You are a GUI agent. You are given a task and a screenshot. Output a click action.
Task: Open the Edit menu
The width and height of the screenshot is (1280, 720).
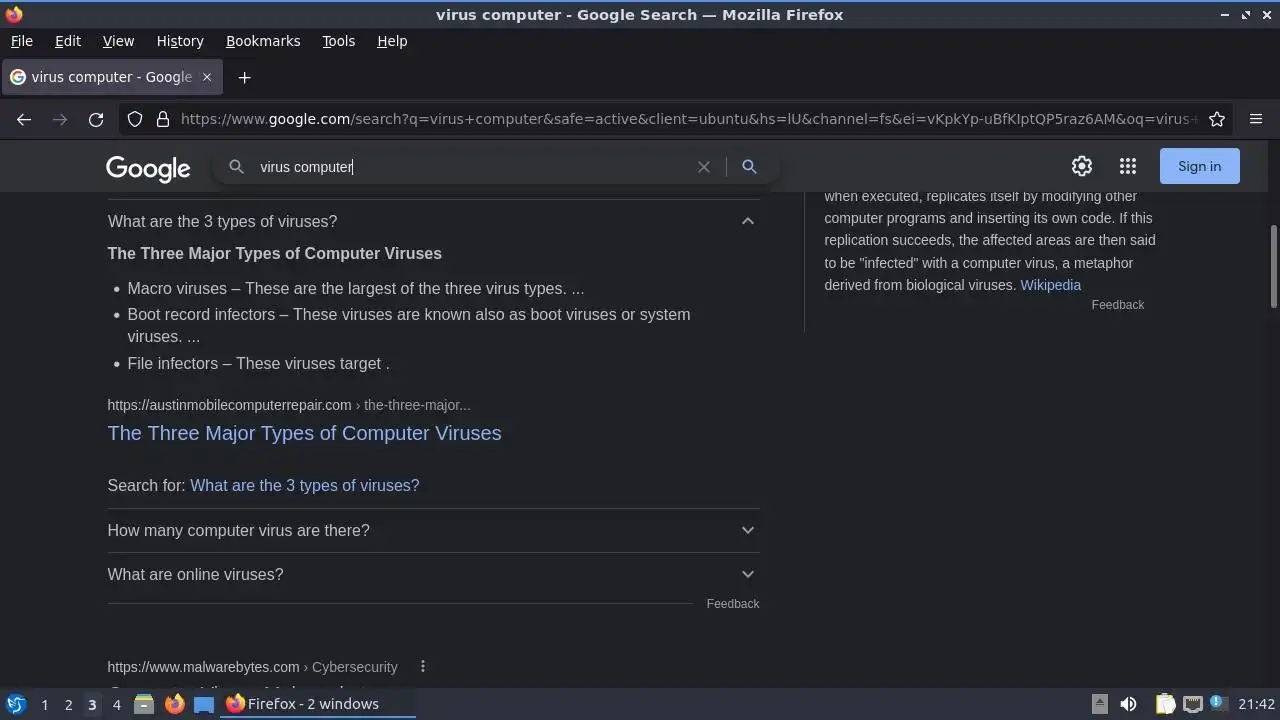click(68, 41)
